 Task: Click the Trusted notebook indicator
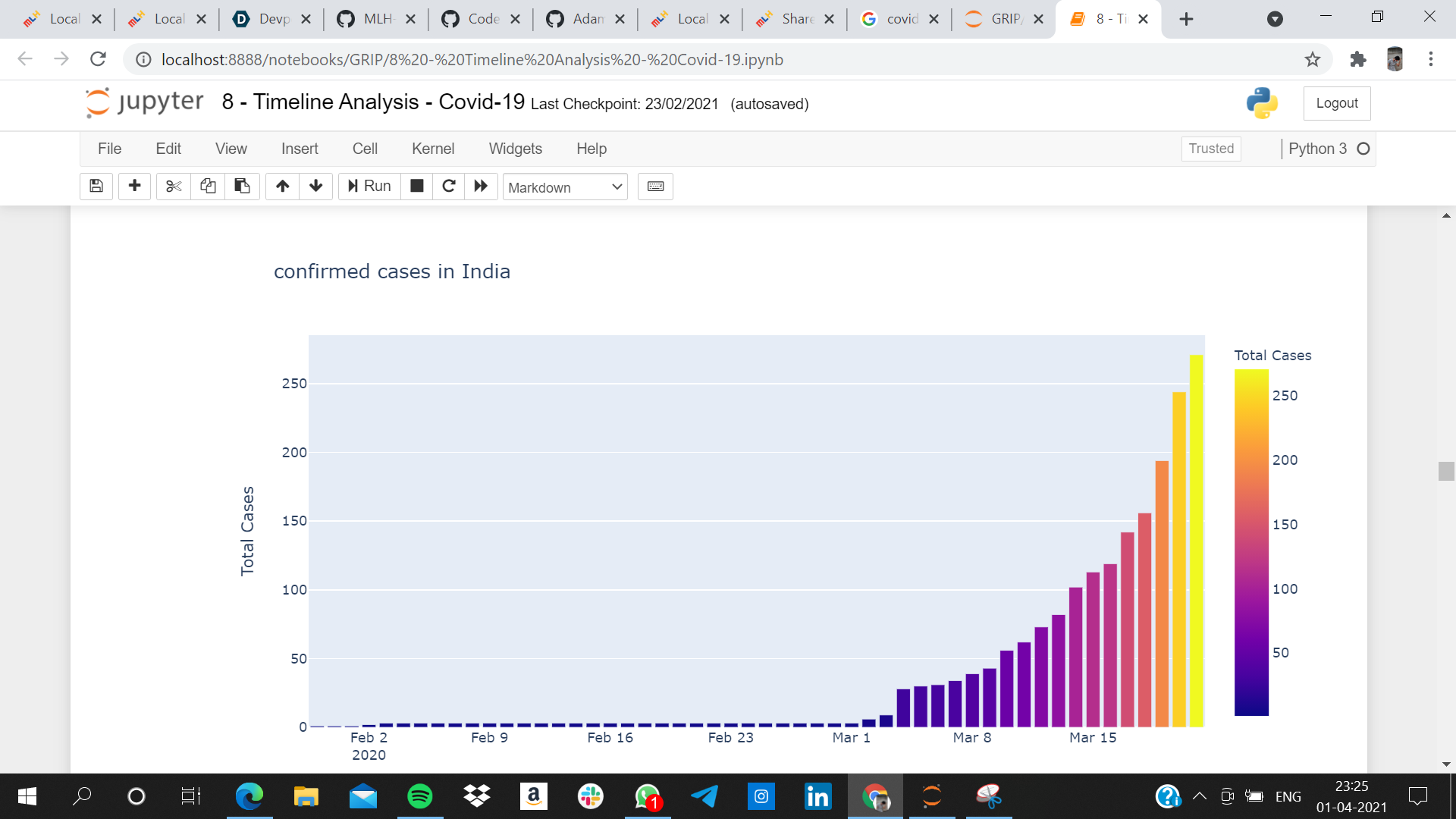click(1210, 149)
